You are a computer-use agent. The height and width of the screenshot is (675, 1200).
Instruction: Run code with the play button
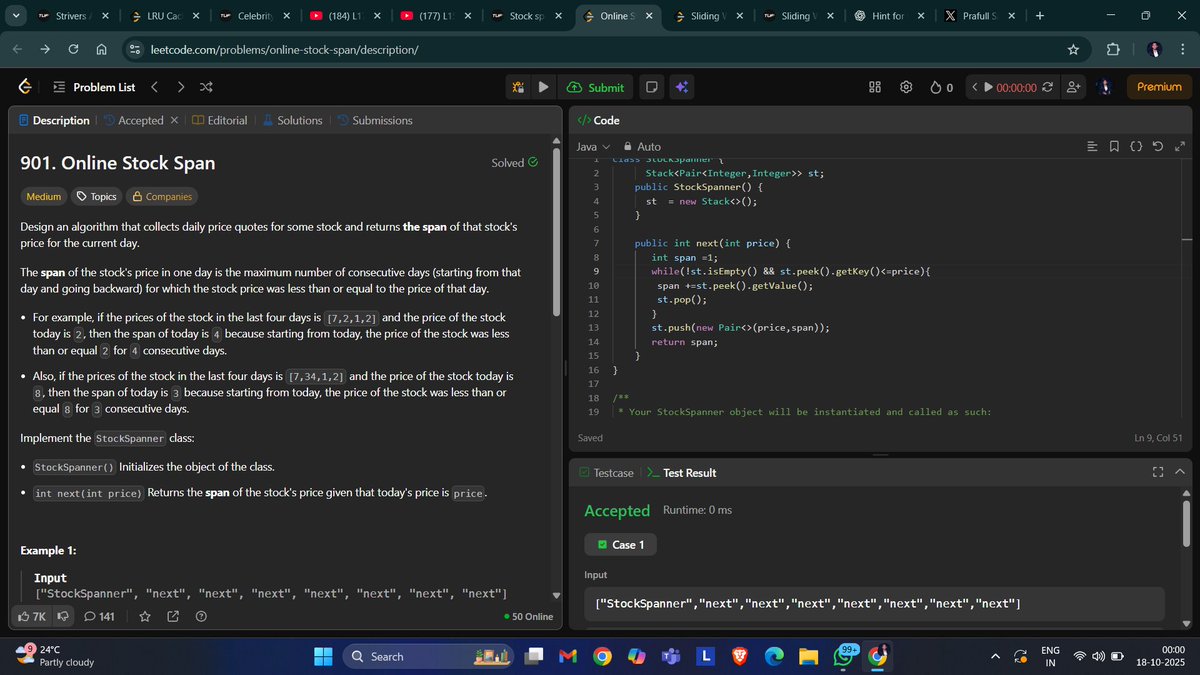[543, 87]
